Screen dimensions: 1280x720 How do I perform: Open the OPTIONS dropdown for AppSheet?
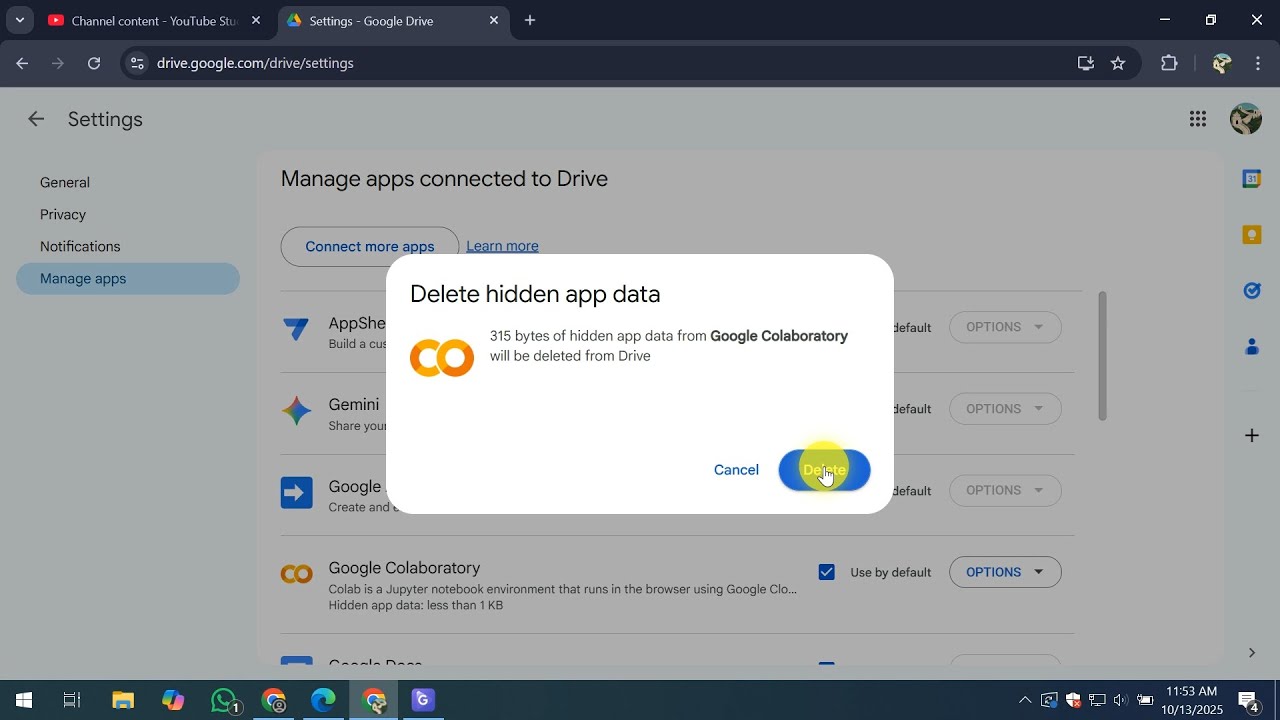(x=1005, y=327)
